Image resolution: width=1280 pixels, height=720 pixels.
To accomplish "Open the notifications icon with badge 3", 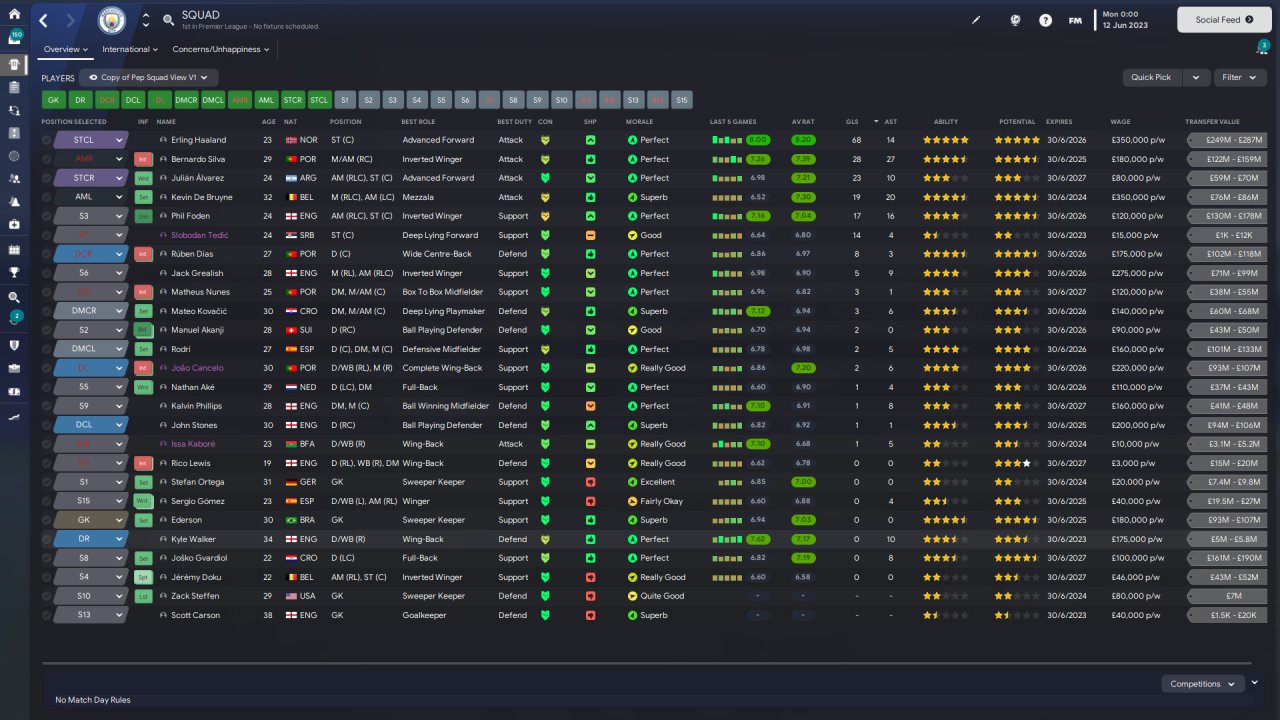I will coord(1262,47).
